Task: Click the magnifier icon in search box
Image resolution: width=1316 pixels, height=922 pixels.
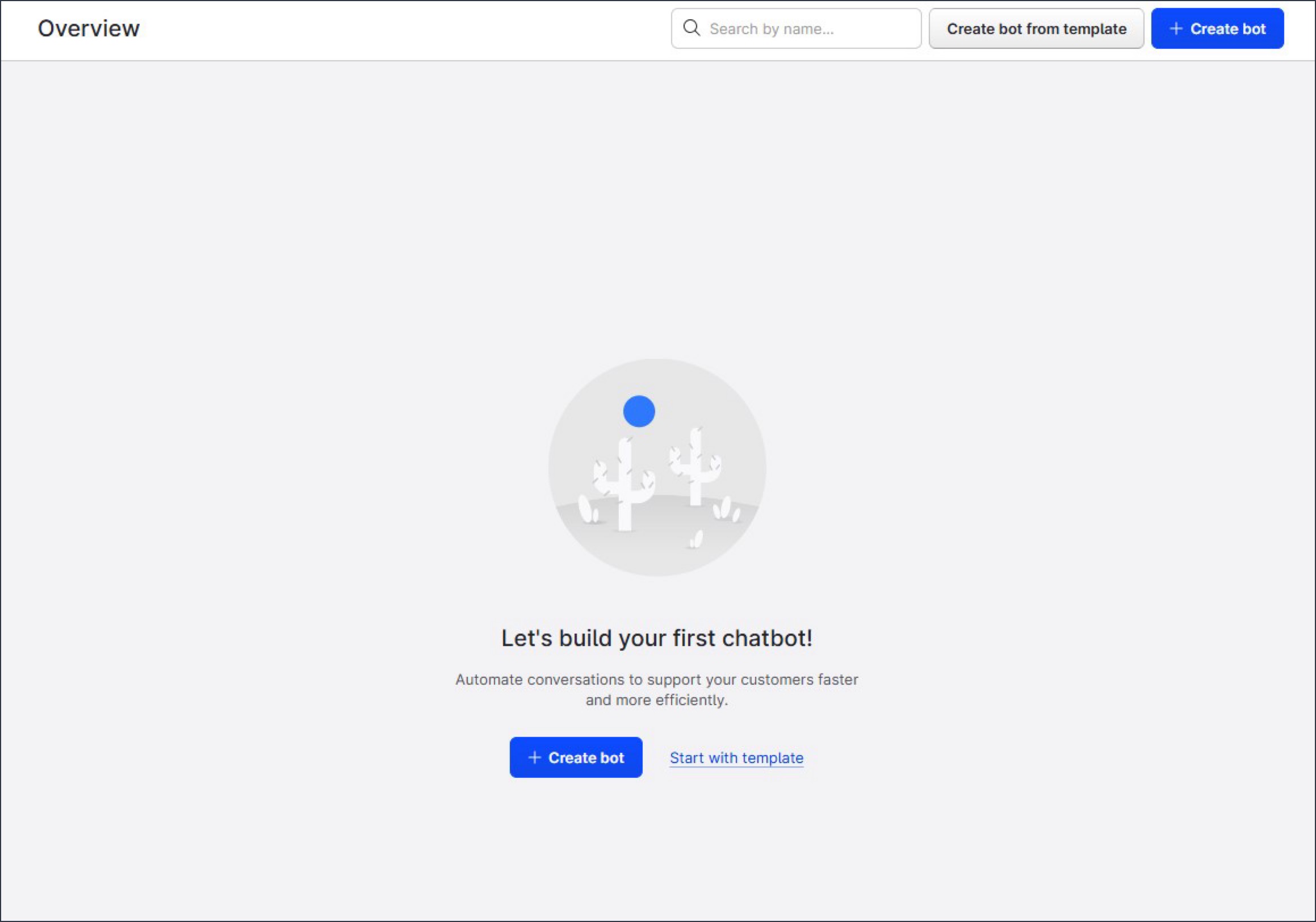Action: (691, 28)
